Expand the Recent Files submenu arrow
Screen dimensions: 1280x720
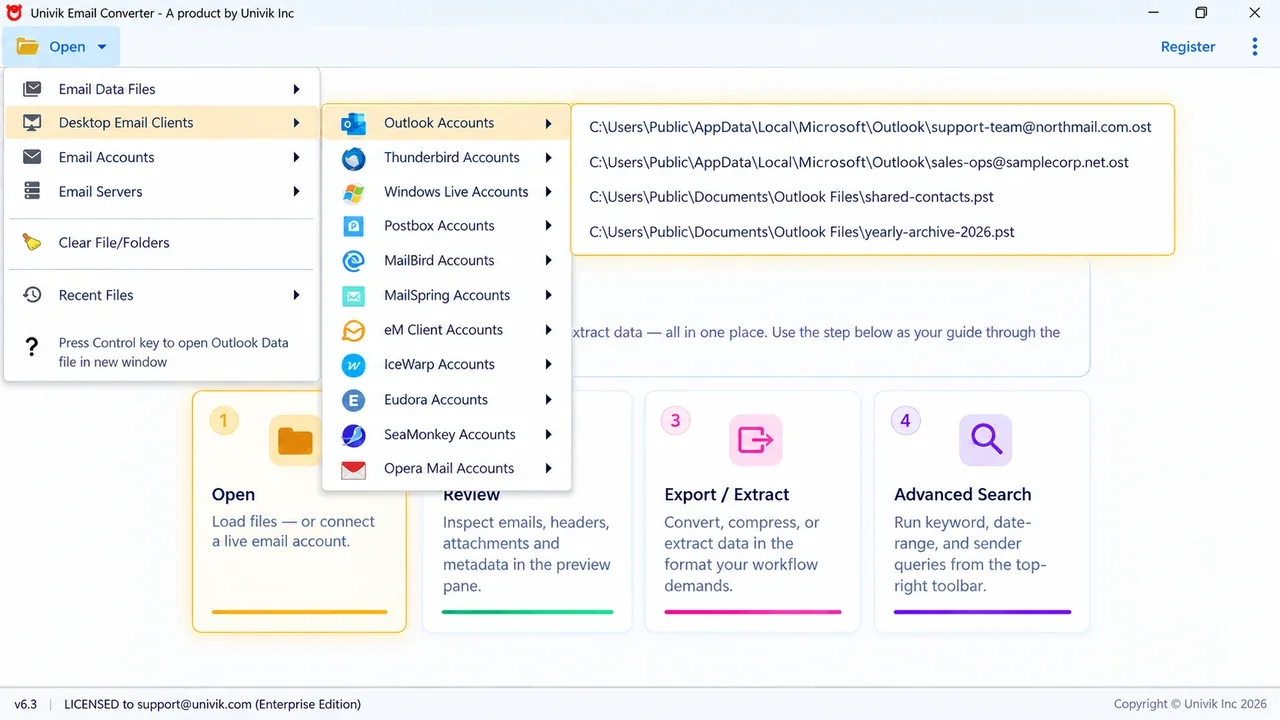click(x=296, y=295)
